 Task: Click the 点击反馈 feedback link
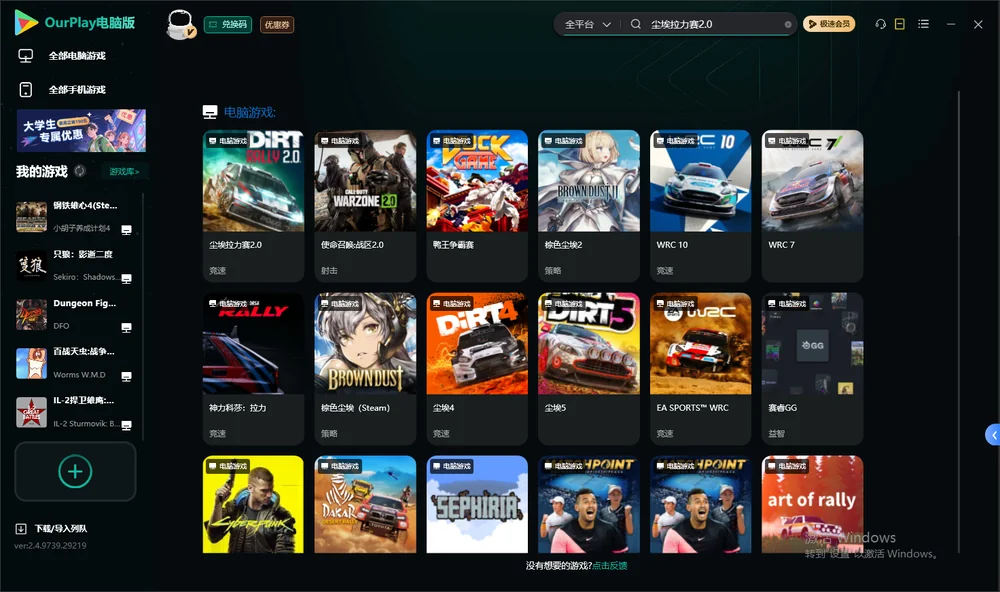pyautogui.click(x=610, y=565)
